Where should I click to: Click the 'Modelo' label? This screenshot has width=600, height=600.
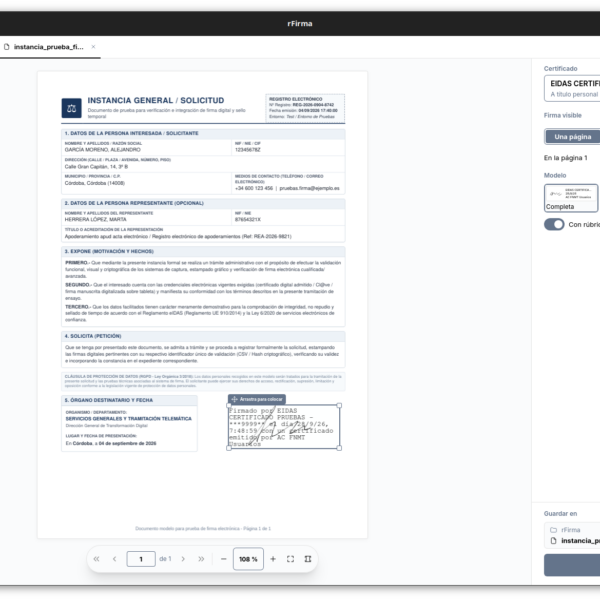pos(555,175)
